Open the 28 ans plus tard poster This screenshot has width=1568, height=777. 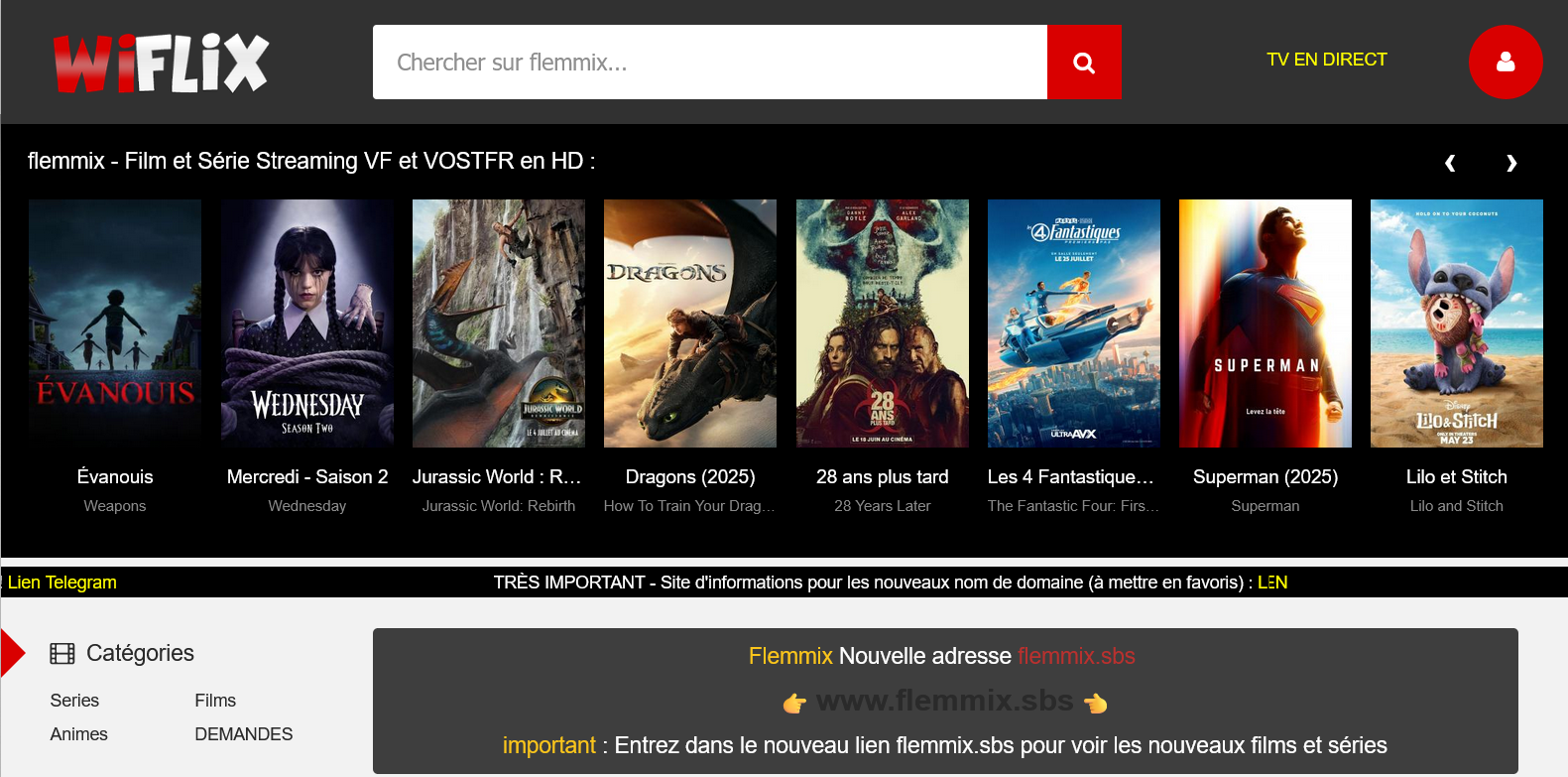coord(883,324)
